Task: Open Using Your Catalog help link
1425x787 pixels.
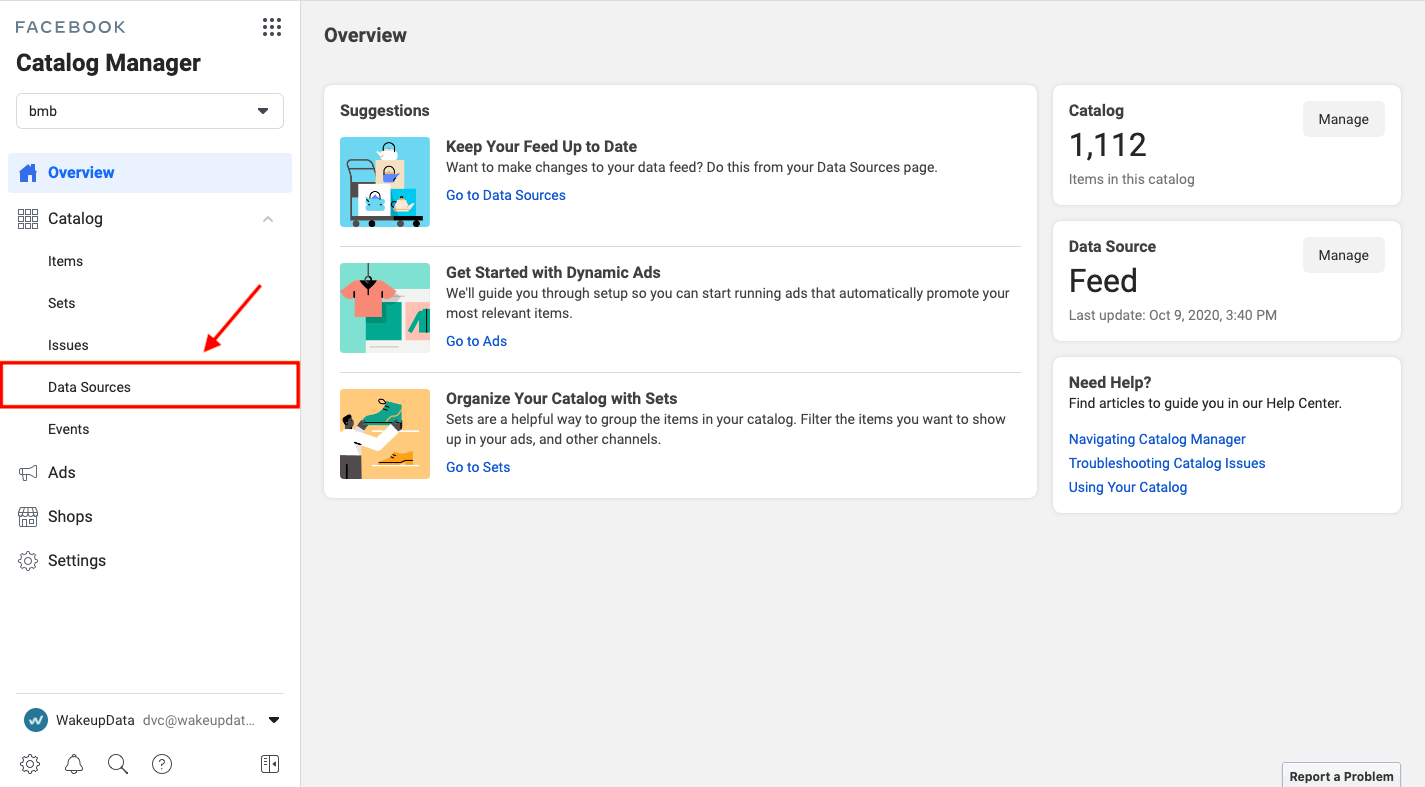Action: tap(1128, 487)
